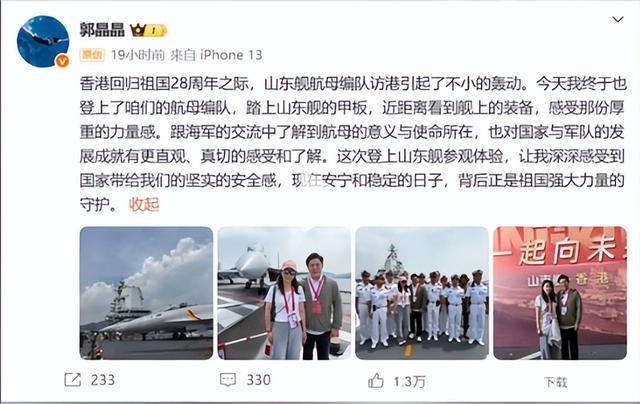Open the couple on deck photo thumbnail
This screenshot has width=640, height=404.
pyautogui.click(x=284, y=293)
